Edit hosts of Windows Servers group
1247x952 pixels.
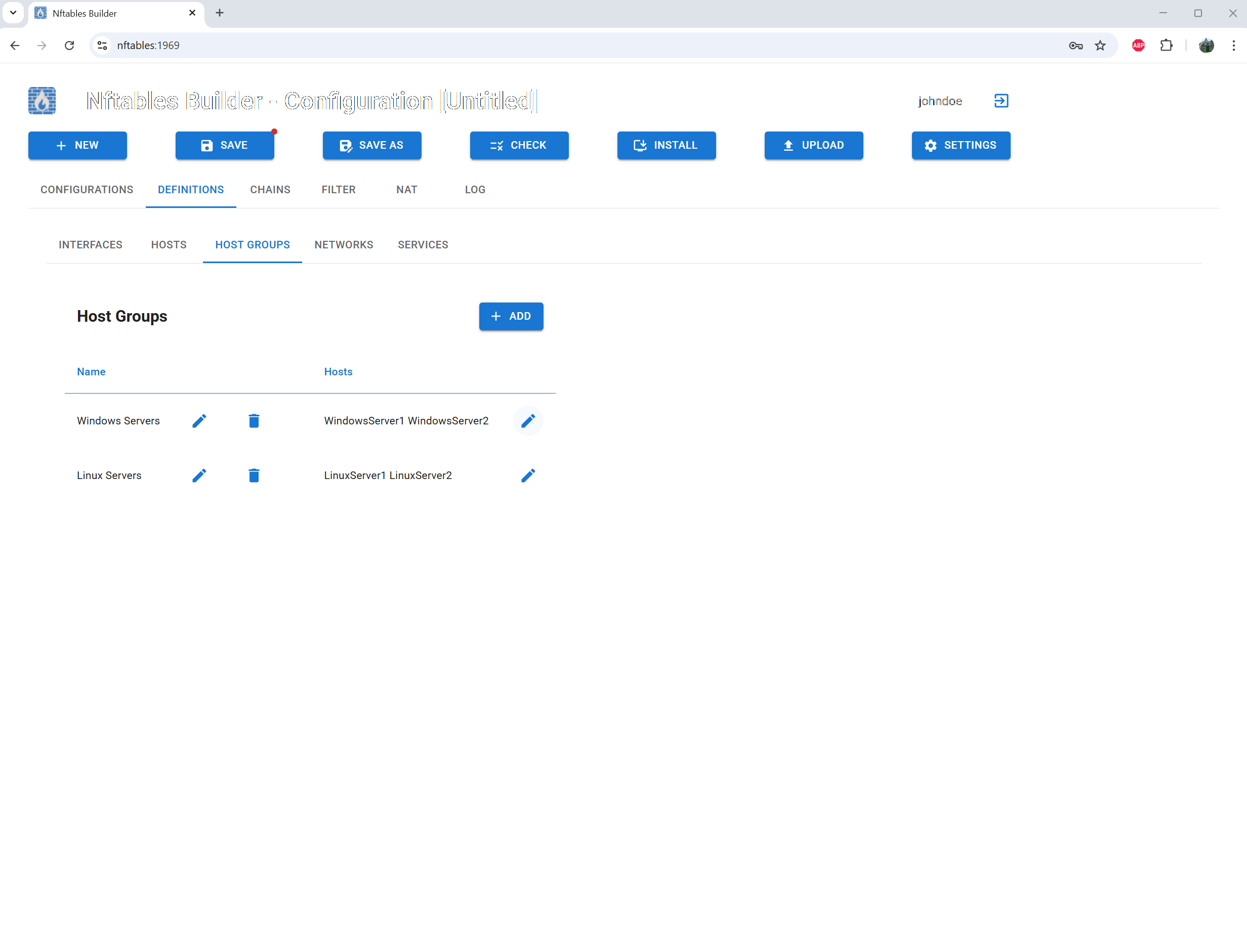[528, 420]
